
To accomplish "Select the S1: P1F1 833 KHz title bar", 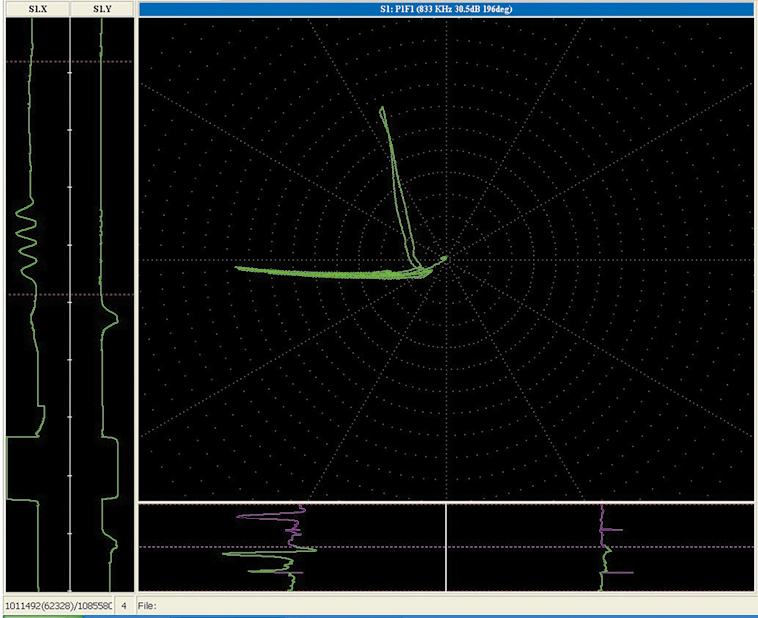I will [445, 9].
